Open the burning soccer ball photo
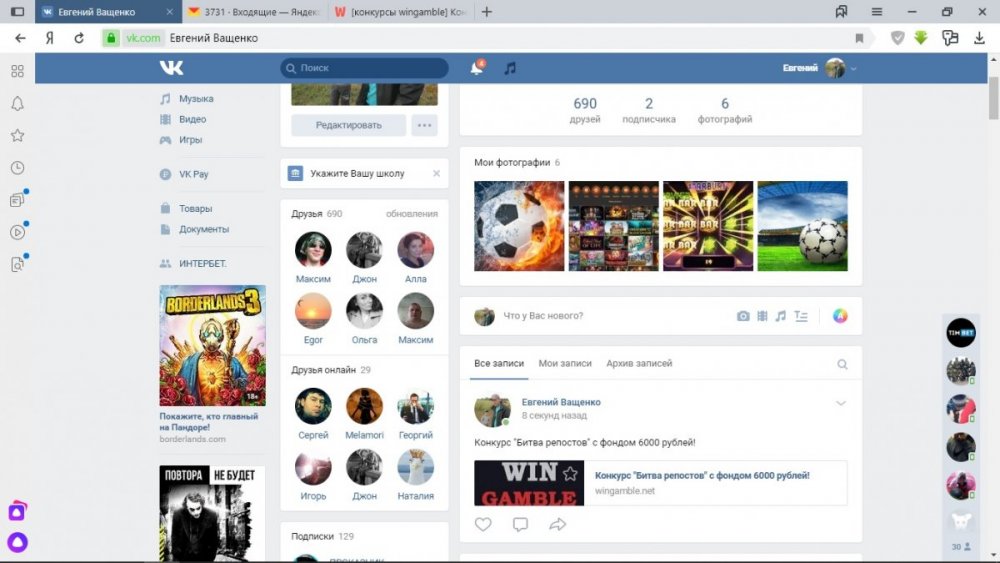The height and width of the screenshot is (563, 1000). click(519, 226)
